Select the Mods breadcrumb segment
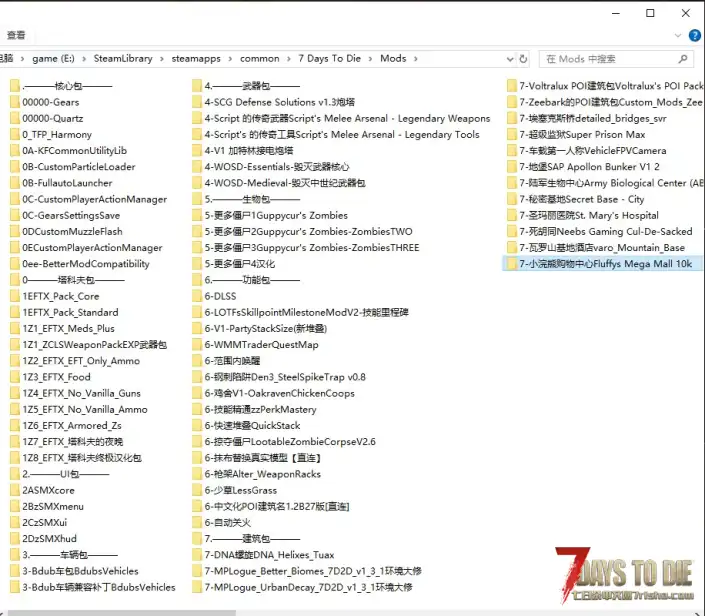This screenshot has height=616, width=705. [393, 58]
